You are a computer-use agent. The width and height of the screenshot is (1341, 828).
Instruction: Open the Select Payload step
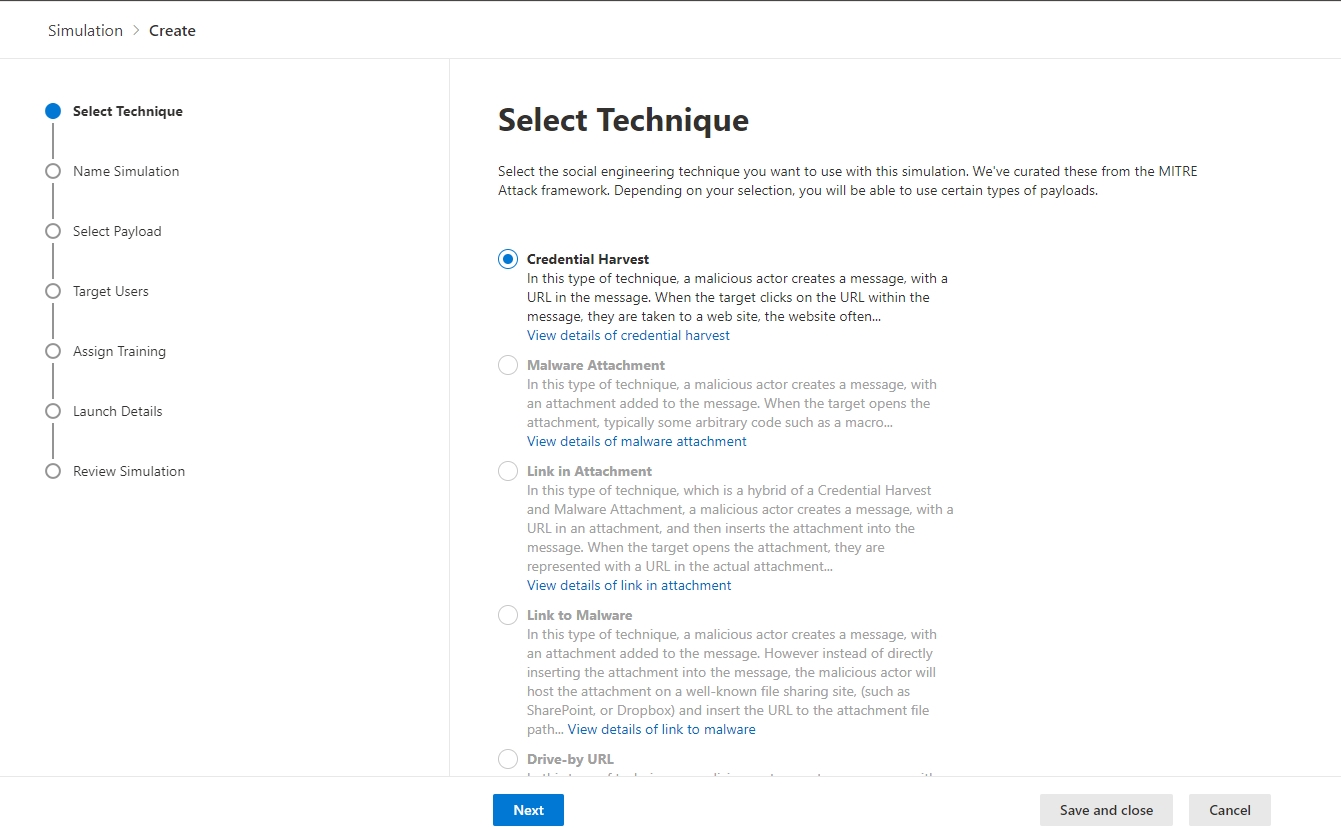click(117, 231)
